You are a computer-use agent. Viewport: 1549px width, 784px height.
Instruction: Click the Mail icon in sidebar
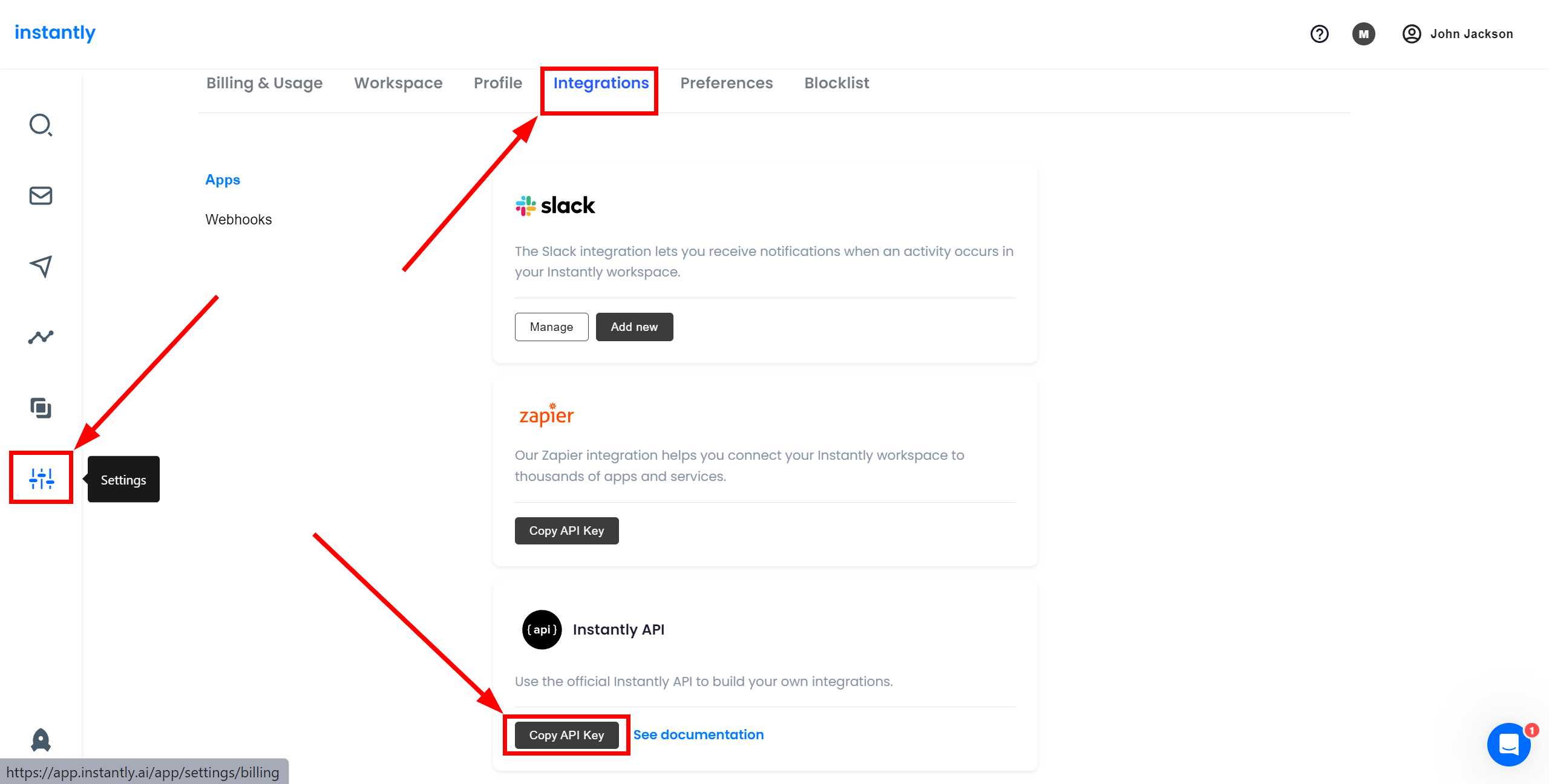point(40,195)
